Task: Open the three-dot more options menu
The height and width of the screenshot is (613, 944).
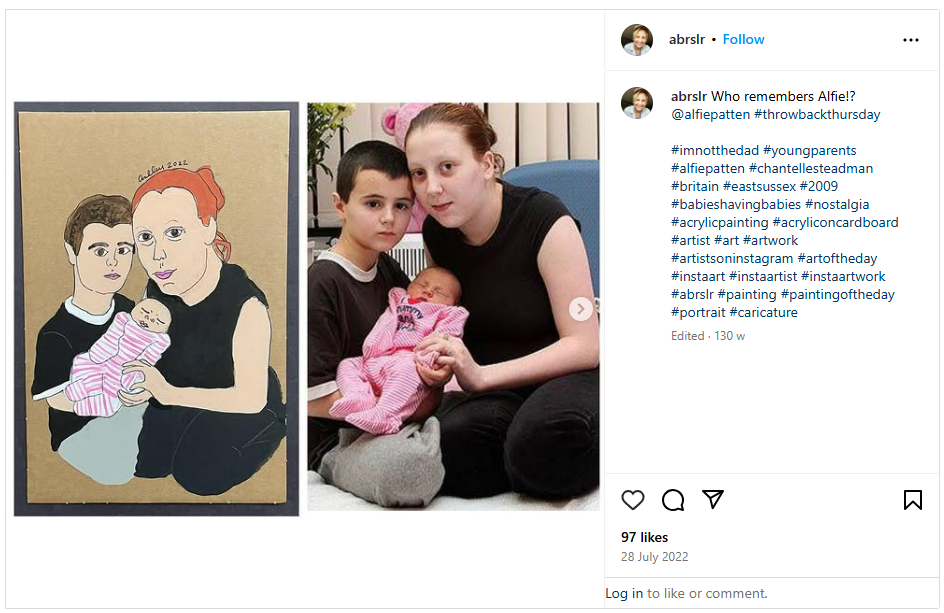Action: point(911,40)
